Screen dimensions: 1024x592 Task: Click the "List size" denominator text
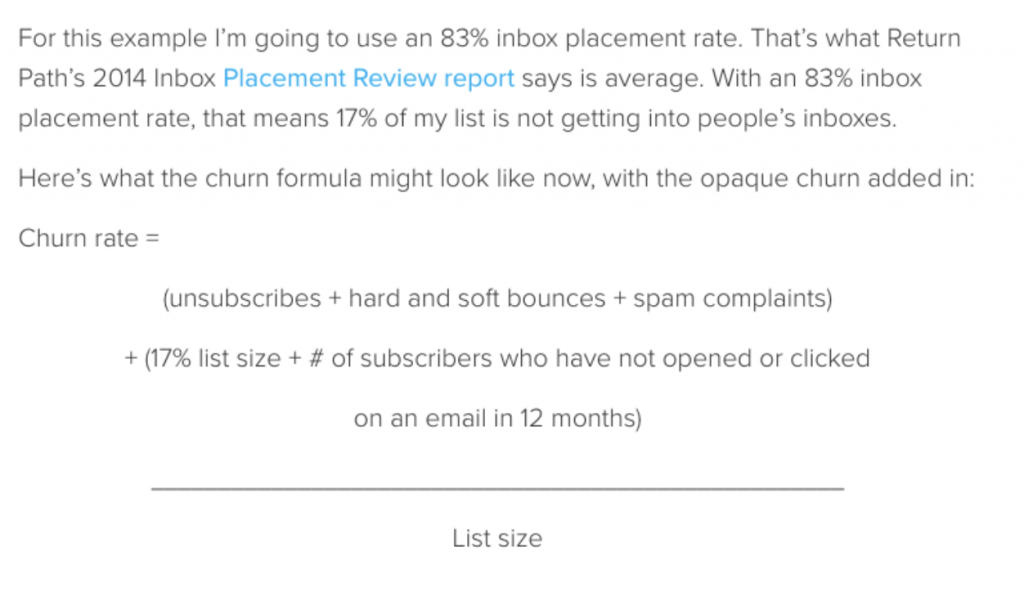pyautogui.click(x=498, y=539)
